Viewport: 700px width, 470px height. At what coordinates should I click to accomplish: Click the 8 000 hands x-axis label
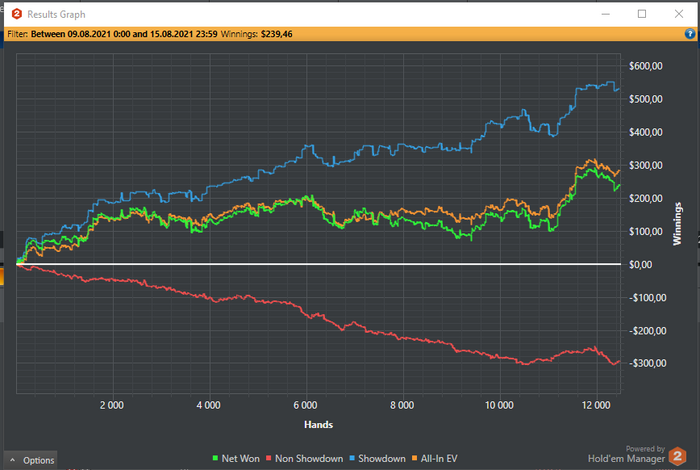402,405
